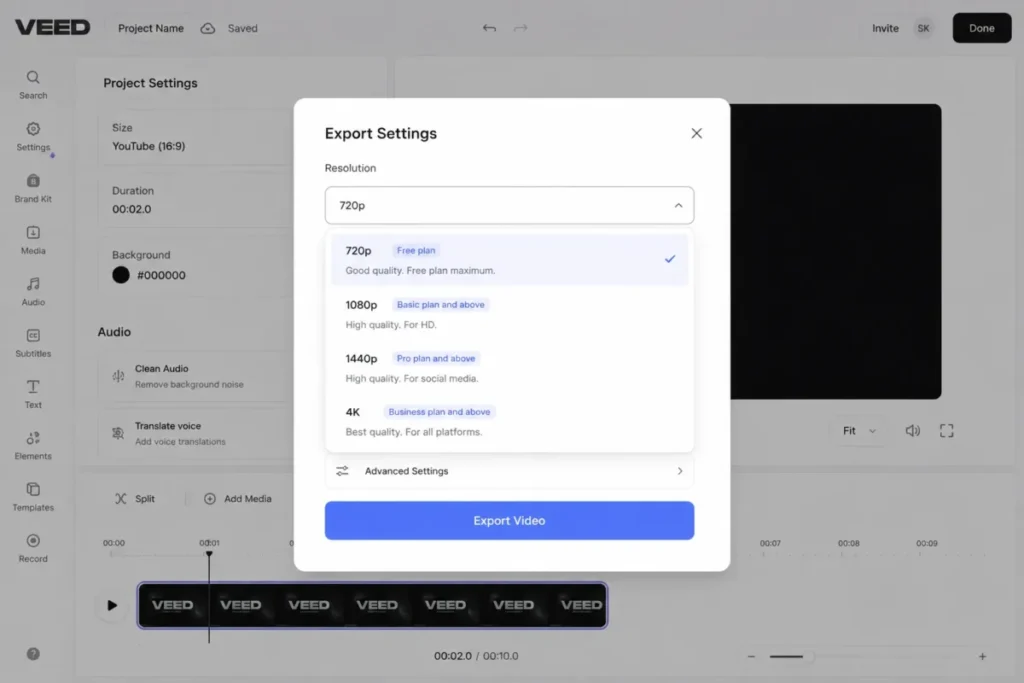Viewport: 1024px width, 683px height.
Task: Open the Search panel in sidebar
Action: (x=33, y=84)
